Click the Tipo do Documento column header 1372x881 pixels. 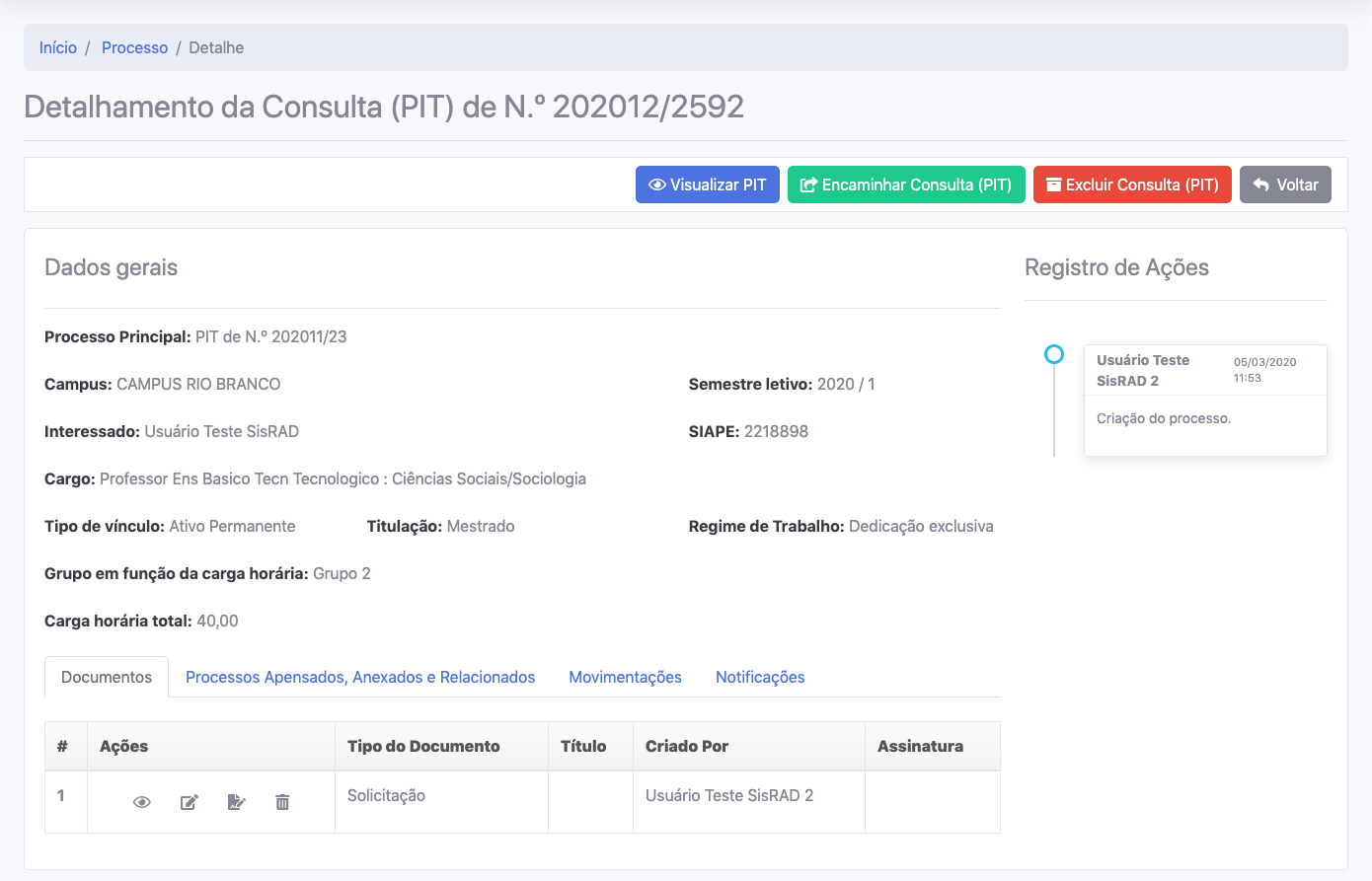pyautogui.click(x=423, y=746)
